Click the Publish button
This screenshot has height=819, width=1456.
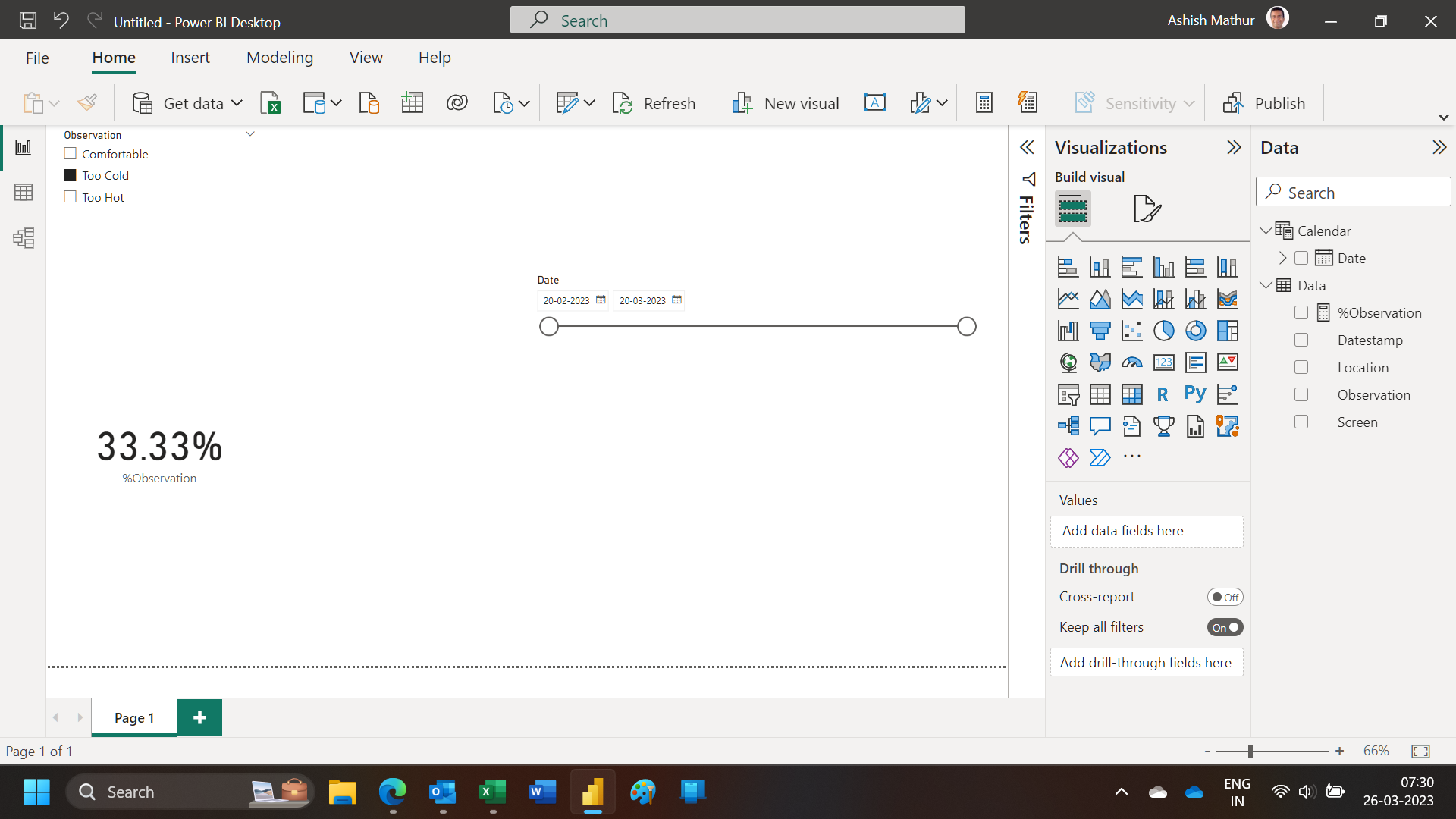tap(1264, 103)
